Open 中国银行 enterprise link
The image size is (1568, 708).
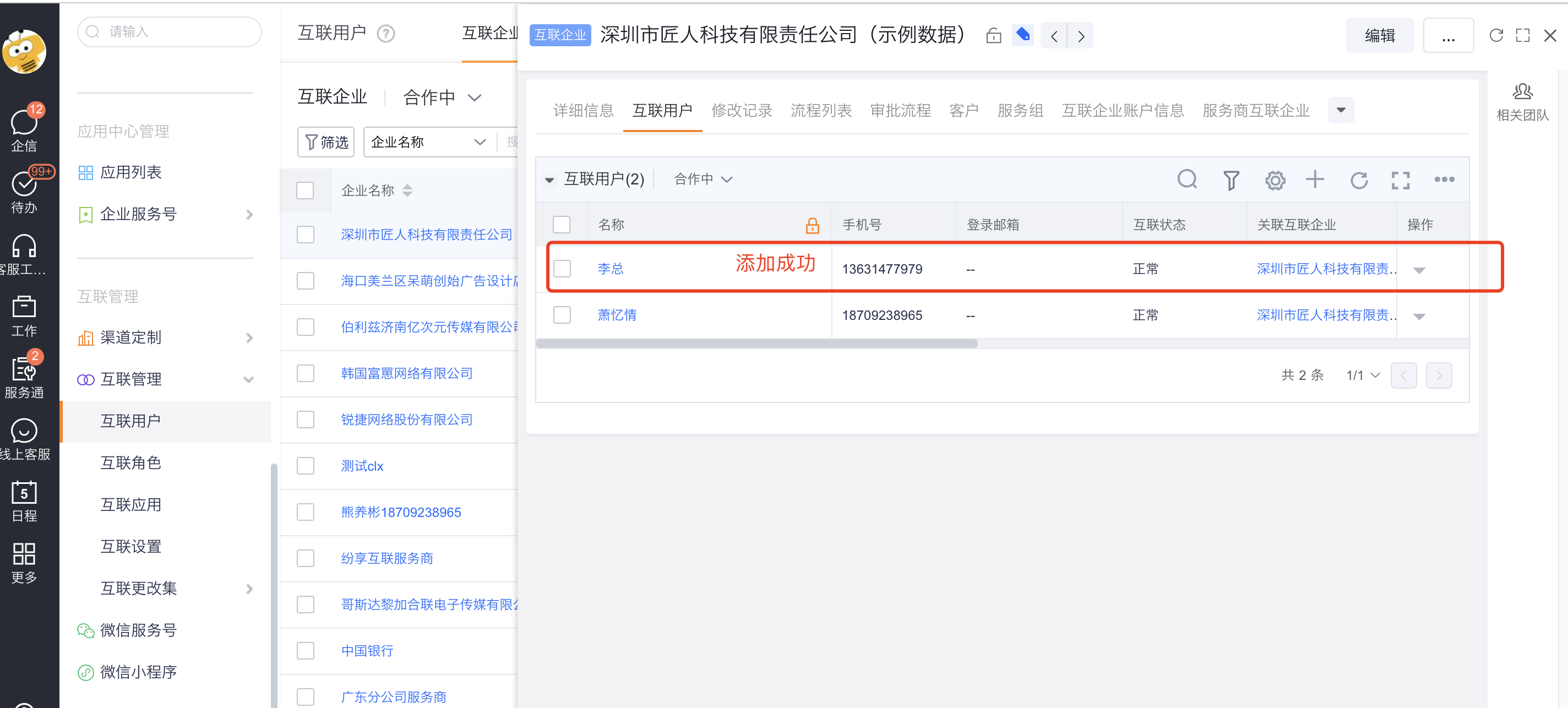(367, 651)
